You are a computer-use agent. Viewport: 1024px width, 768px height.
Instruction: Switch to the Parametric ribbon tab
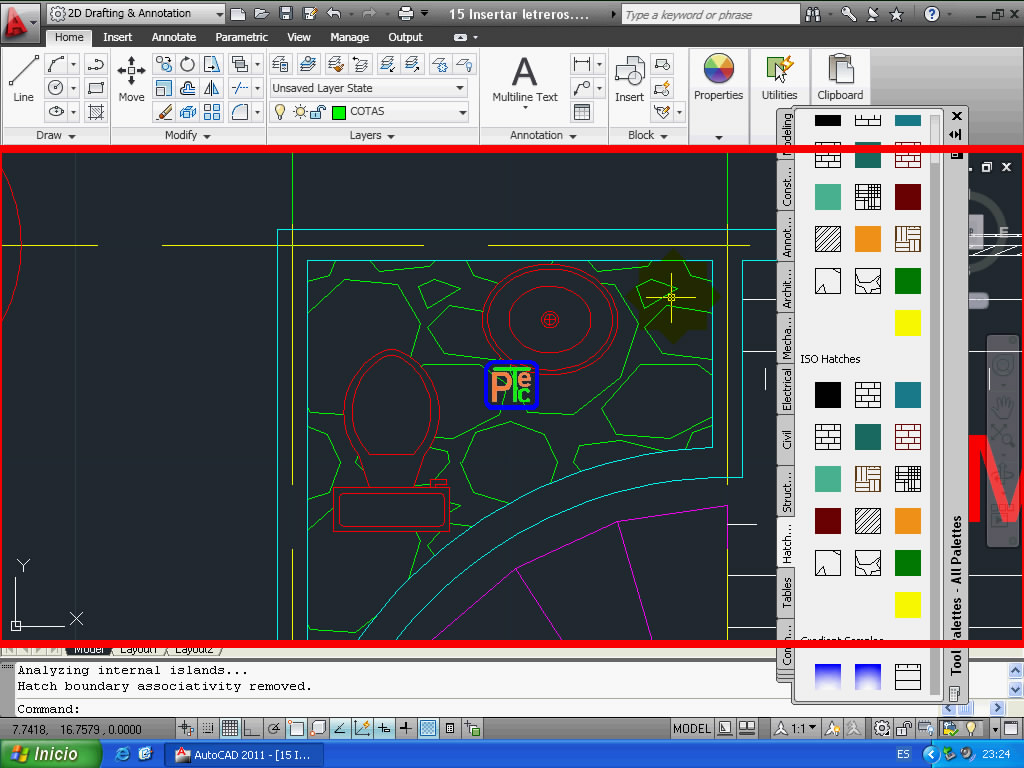point(242,37)
